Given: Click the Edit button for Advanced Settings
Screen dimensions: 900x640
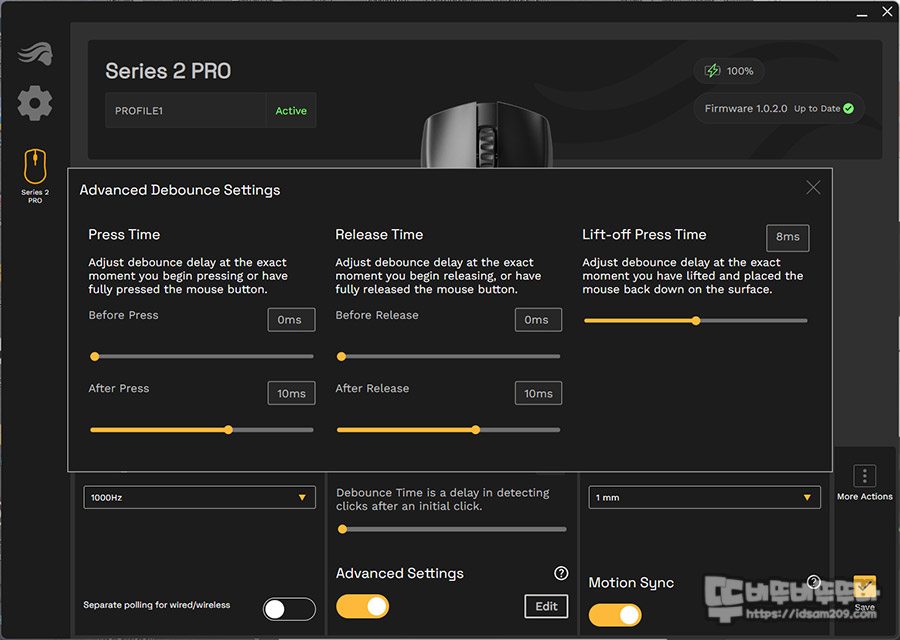Looking at the screenshot, I should [546, 606].
